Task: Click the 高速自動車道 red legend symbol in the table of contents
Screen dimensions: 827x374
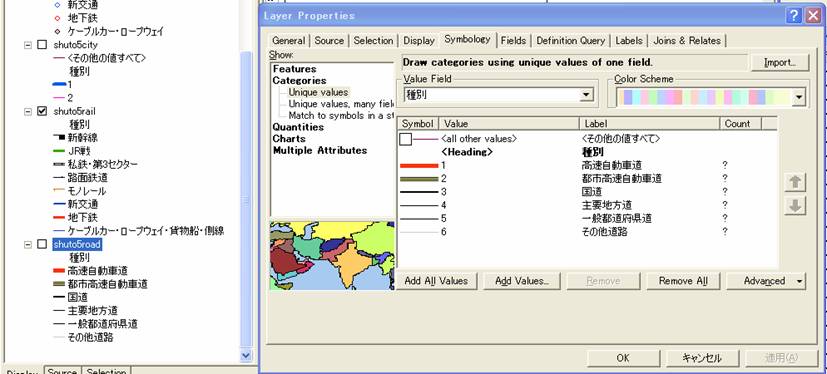Action: point(59,271)
